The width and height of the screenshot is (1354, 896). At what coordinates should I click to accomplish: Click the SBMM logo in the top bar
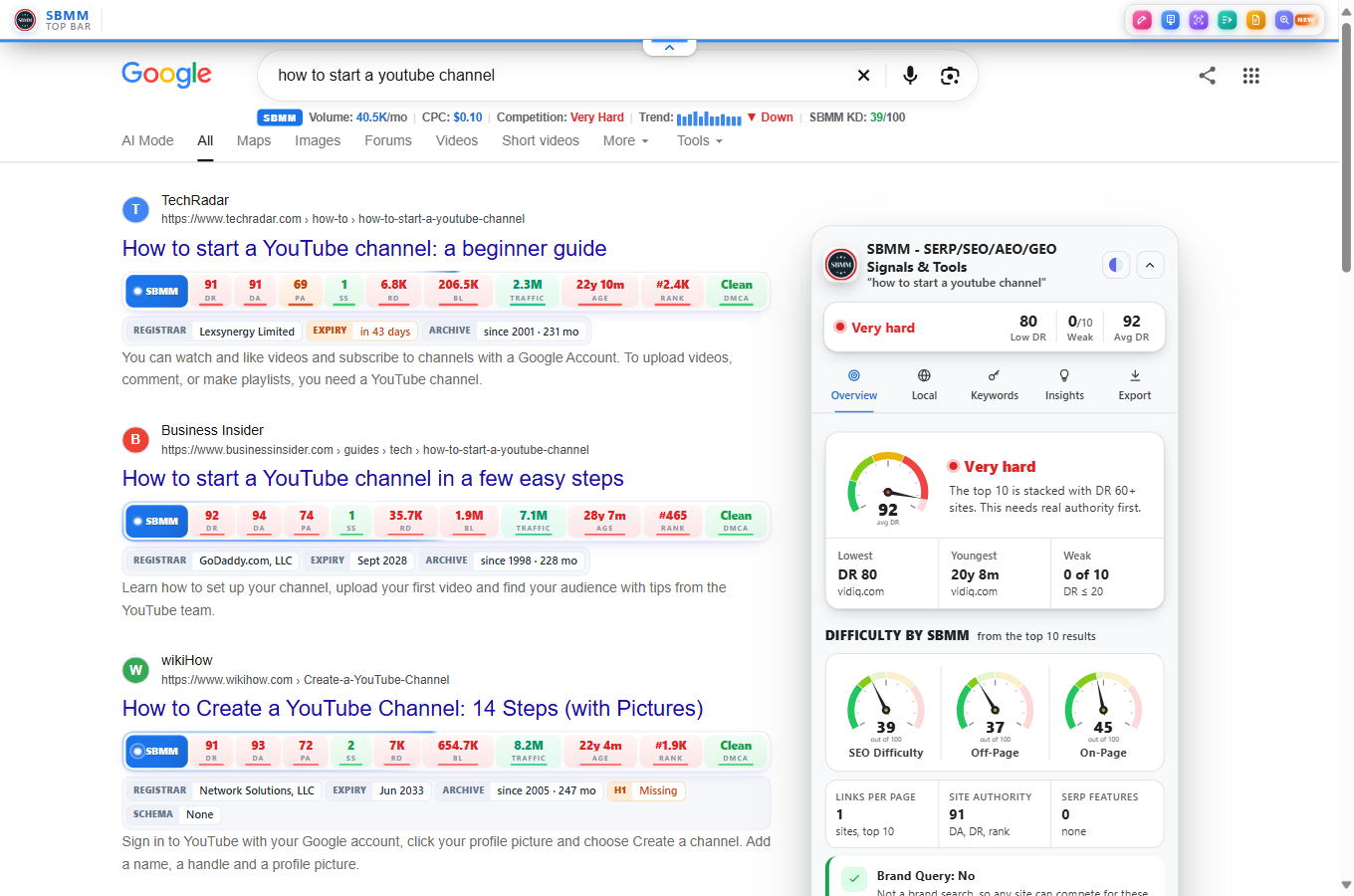pyautogui.click(x=25, y=20)
